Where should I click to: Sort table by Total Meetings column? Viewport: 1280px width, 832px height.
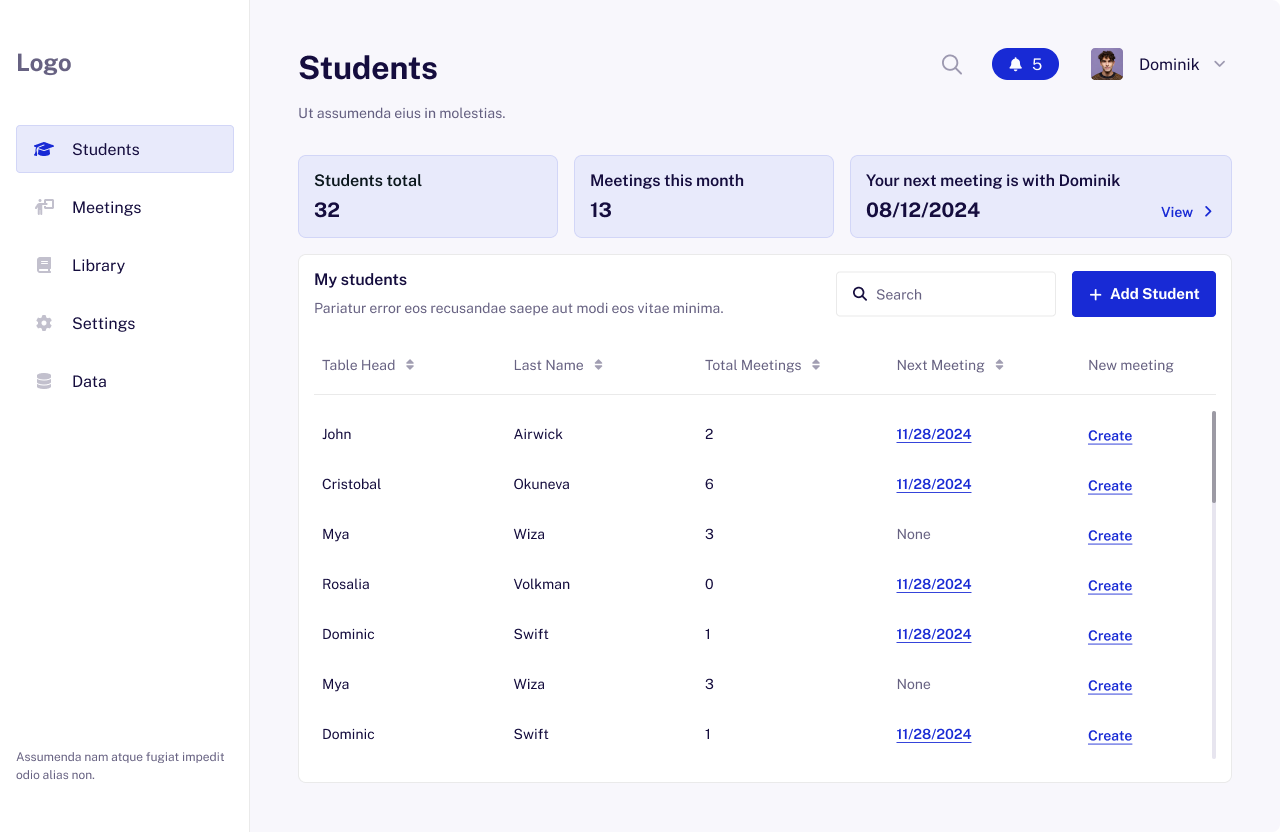pos(816,365)
